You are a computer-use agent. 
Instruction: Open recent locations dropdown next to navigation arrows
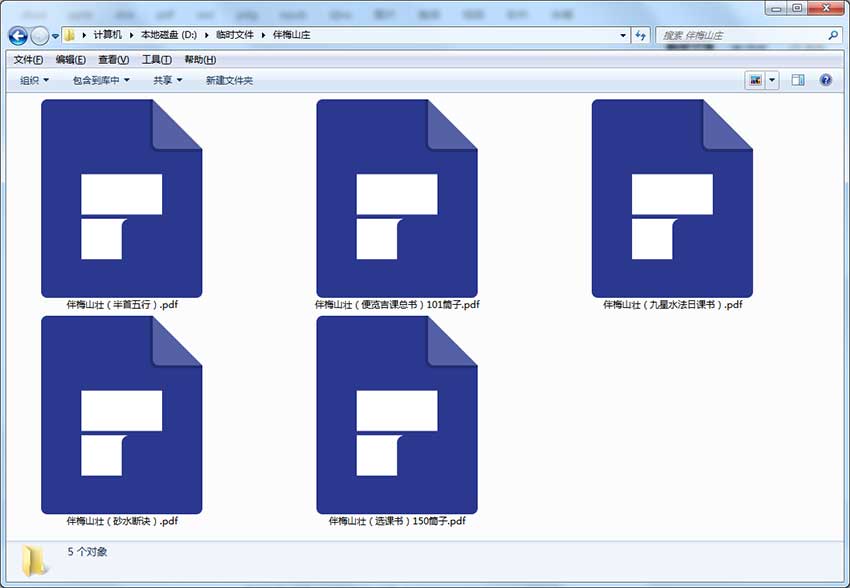tap(55, 36)
